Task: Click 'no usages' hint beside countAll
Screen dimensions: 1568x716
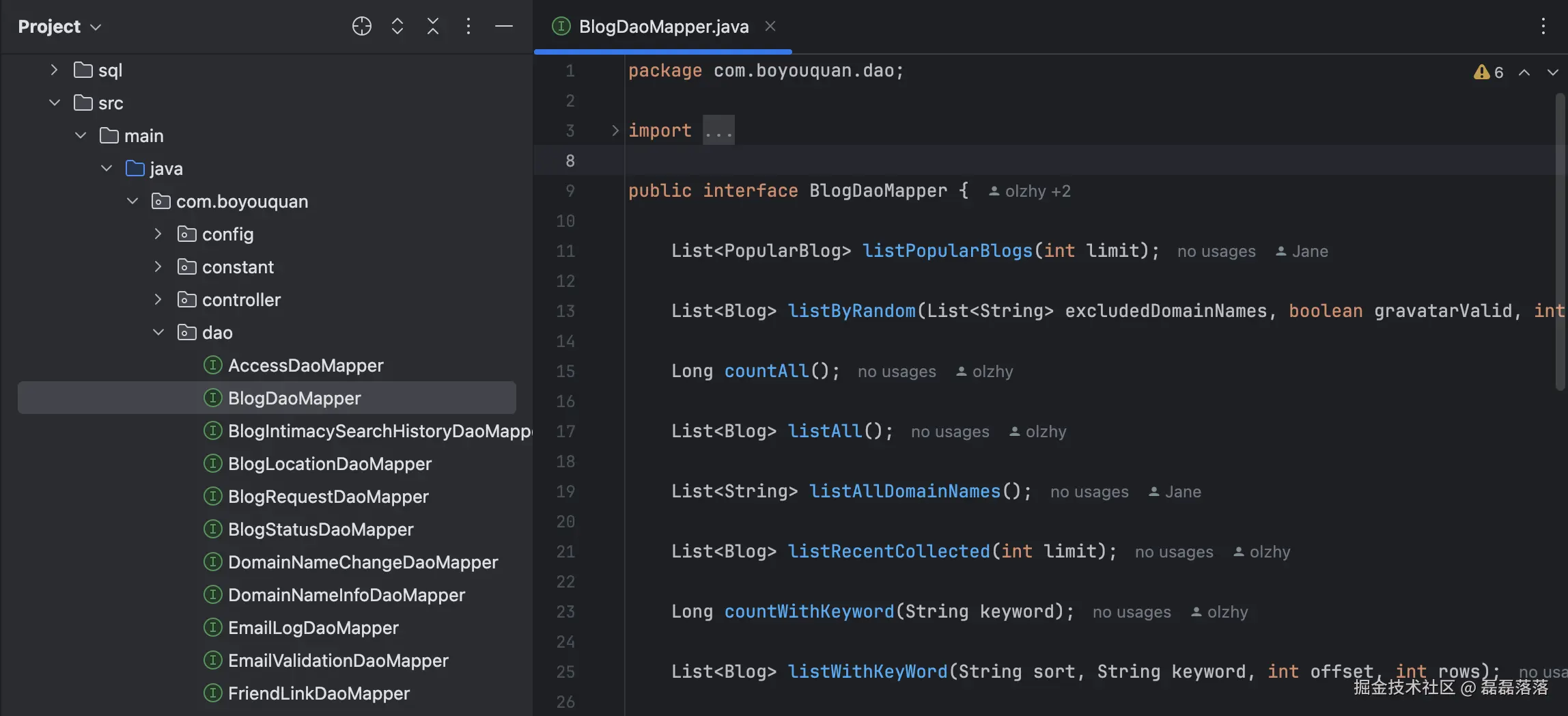Action: [897, 372]
